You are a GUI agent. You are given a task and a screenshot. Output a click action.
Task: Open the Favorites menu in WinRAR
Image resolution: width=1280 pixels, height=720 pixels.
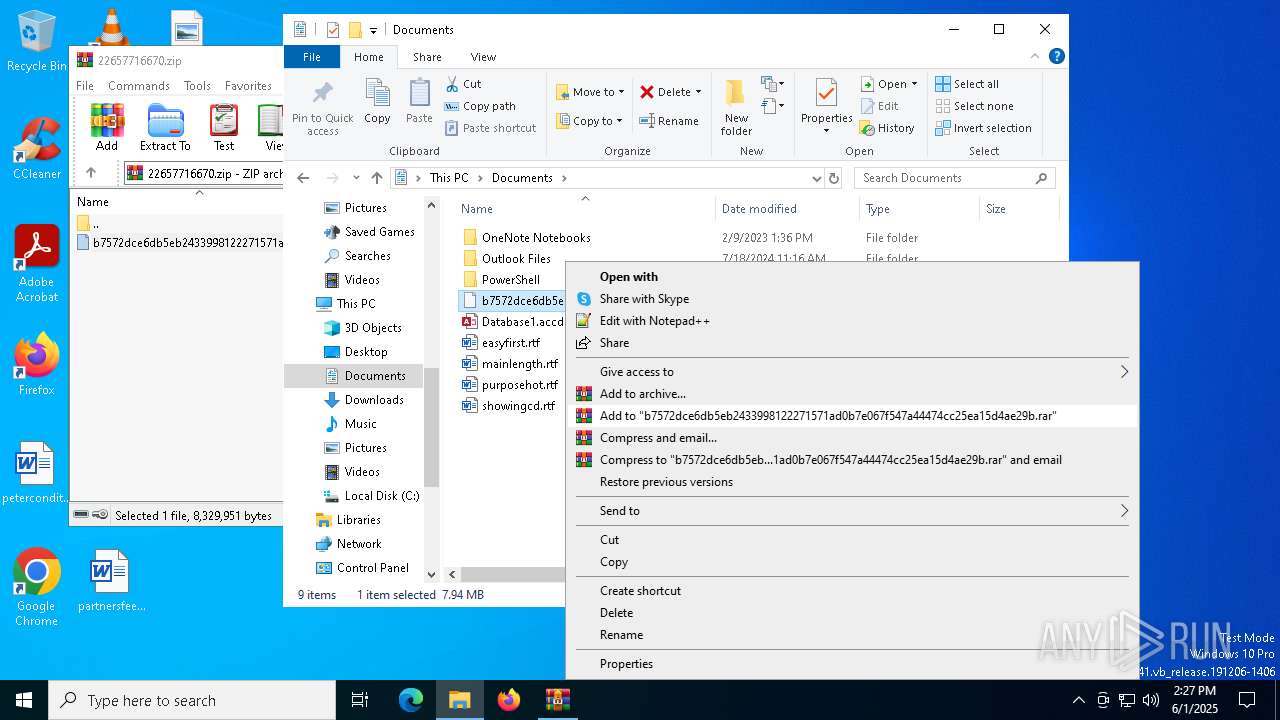248,86
